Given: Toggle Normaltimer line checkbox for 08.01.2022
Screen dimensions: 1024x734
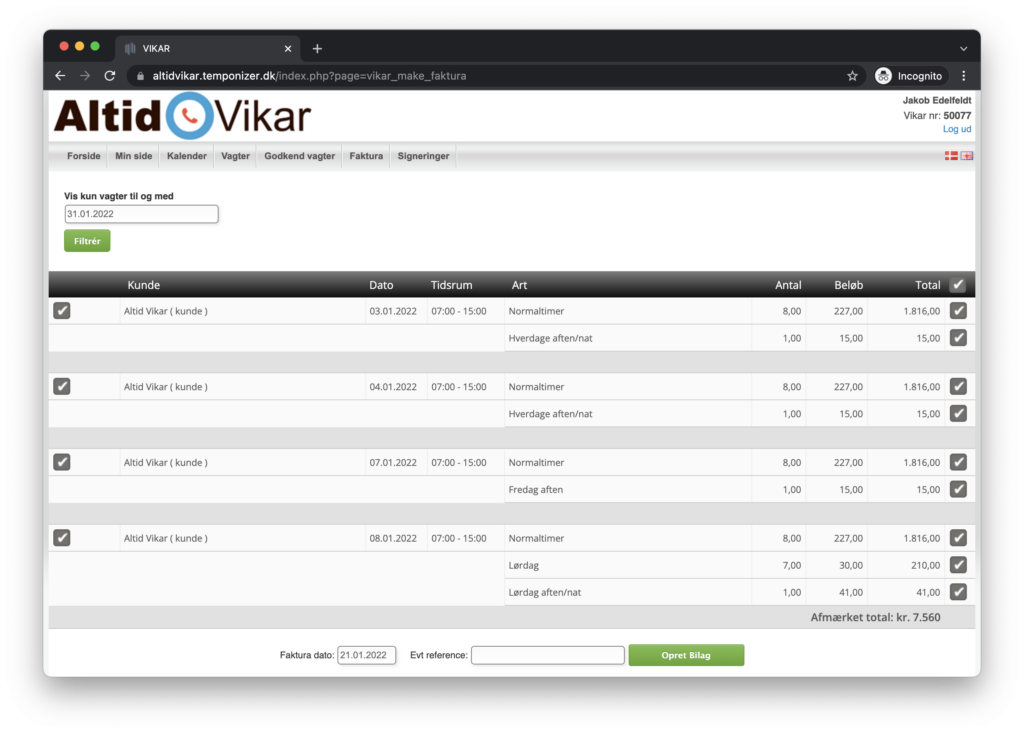Looking at the screenshot, I should pyautogui.click(x=958, y=538).
